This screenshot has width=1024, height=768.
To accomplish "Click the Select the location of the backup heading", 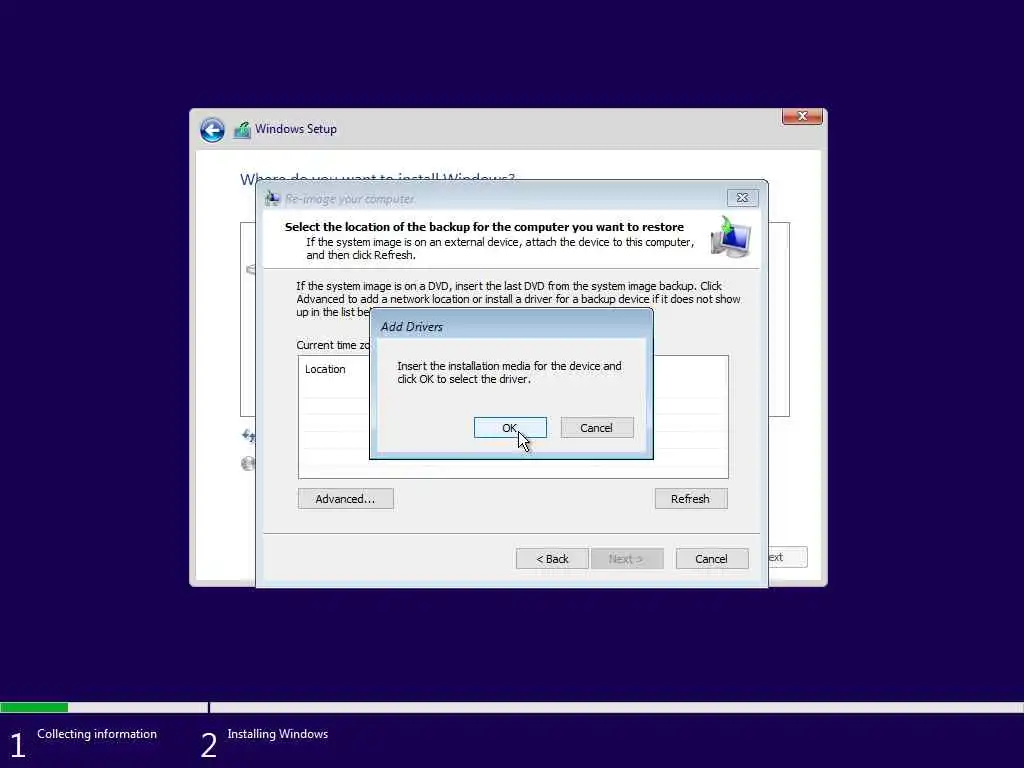I will coord(484,227).
